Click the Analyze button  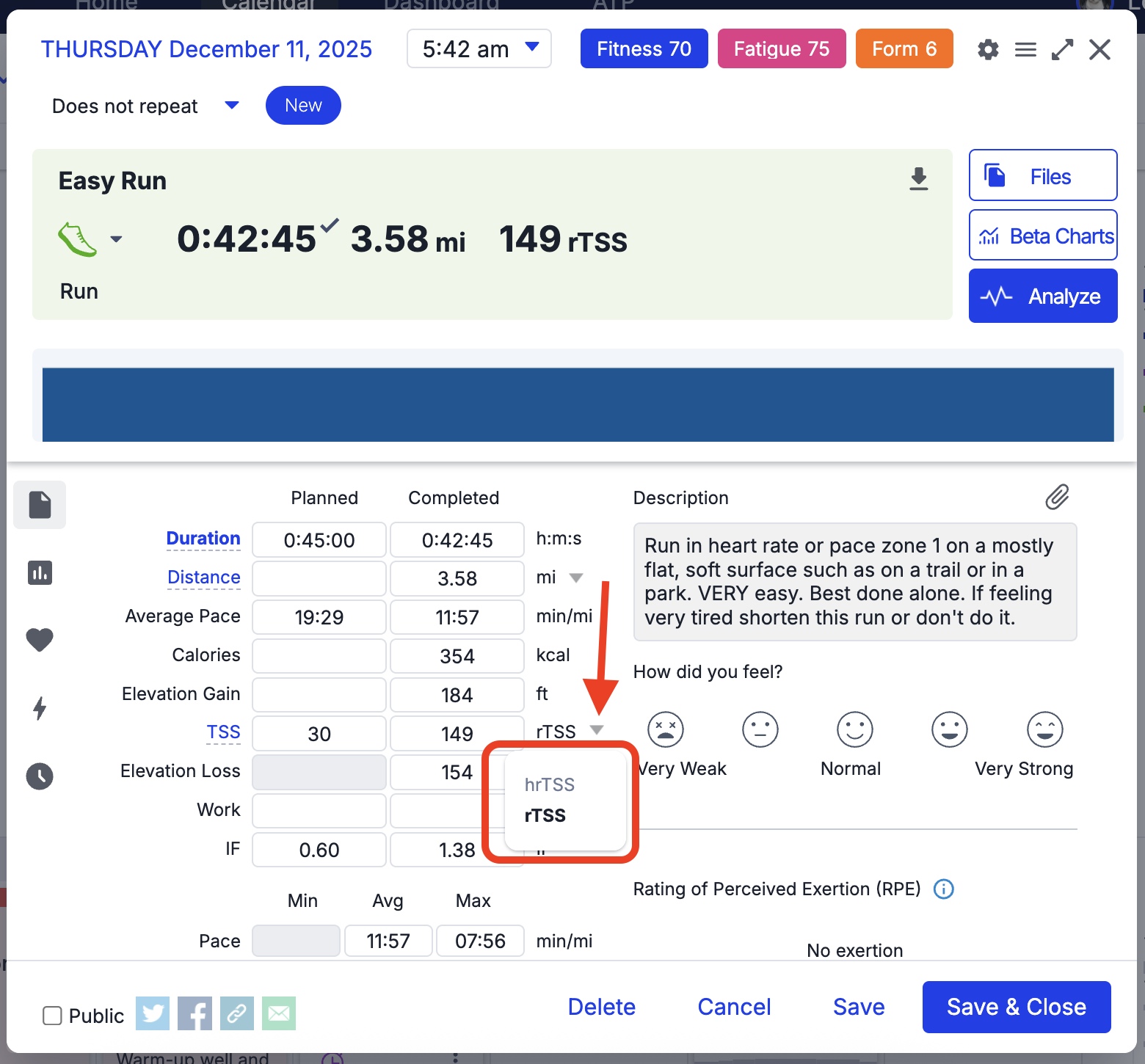point(1042,296)
